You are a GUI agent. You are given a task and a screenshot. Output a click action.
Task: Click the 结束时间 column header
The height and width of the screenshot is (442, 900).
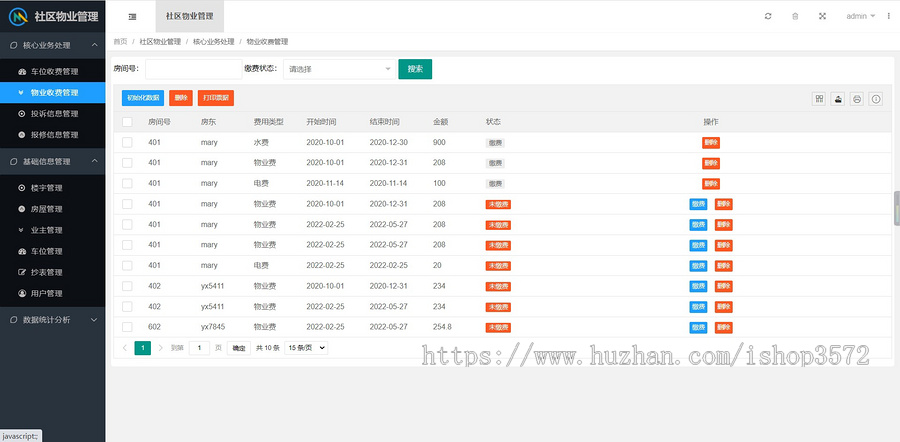coord(385,122)
